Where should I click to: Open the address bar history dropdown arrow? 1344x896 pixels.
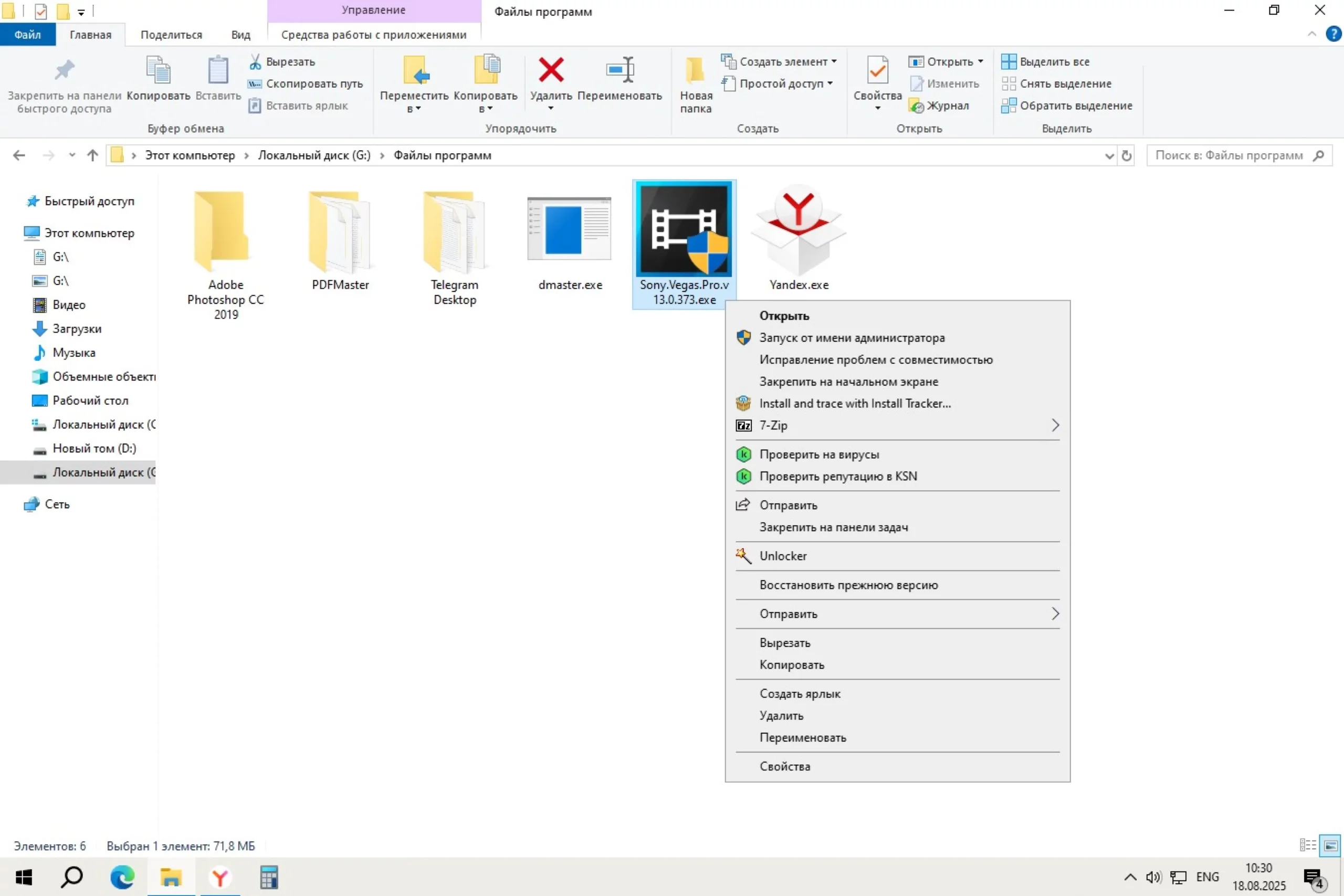[x=1109, y=155]
